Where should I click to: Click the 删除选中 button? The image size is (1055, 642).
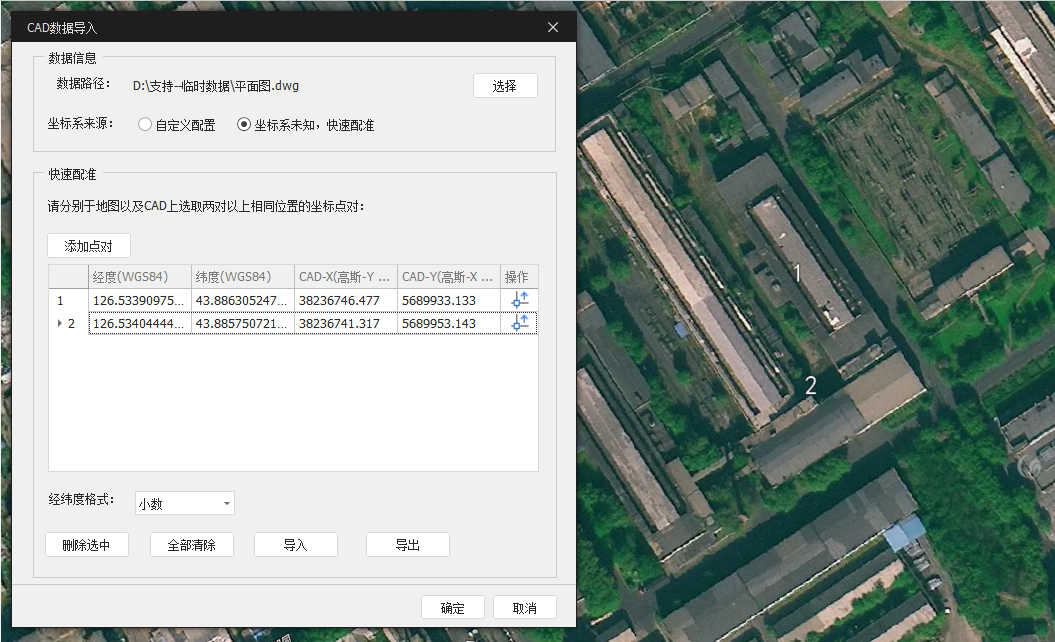point(87,545)
